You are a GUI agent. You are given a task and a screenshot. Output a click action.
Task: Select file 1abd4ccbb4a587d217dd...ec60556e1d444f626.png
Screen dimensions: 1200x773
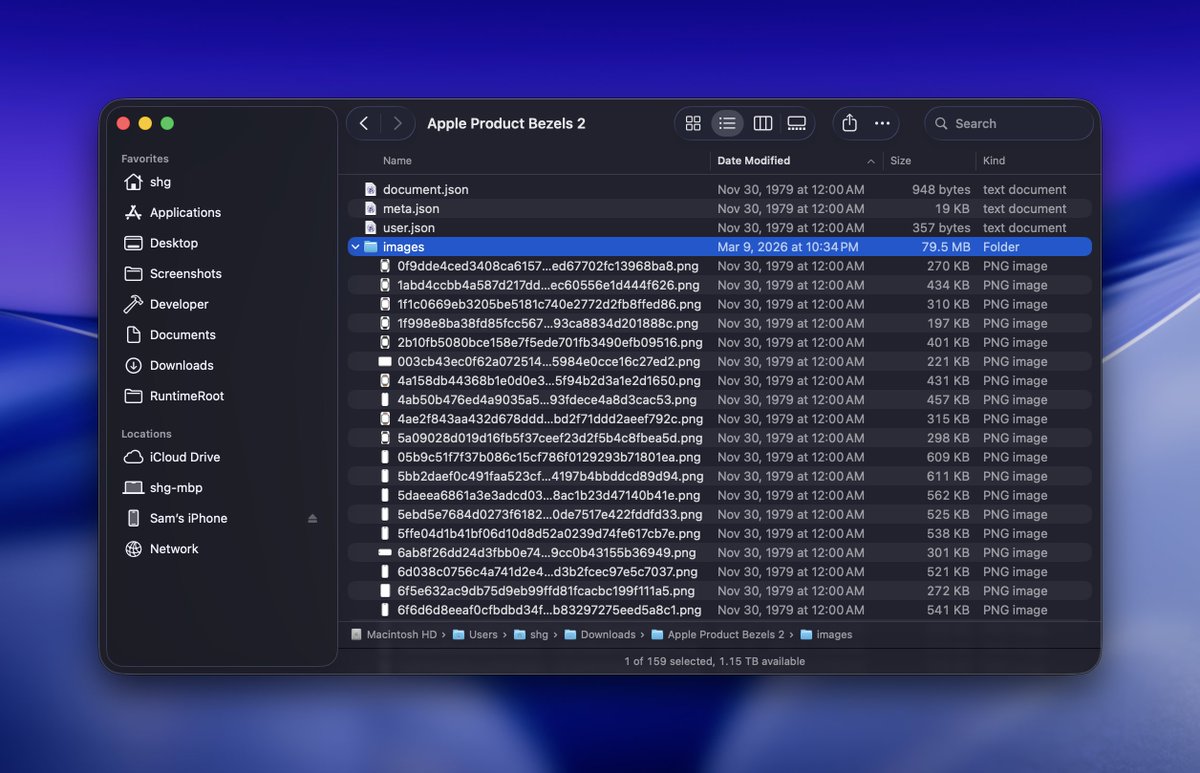pyautogui.click(x=720, y=285)
